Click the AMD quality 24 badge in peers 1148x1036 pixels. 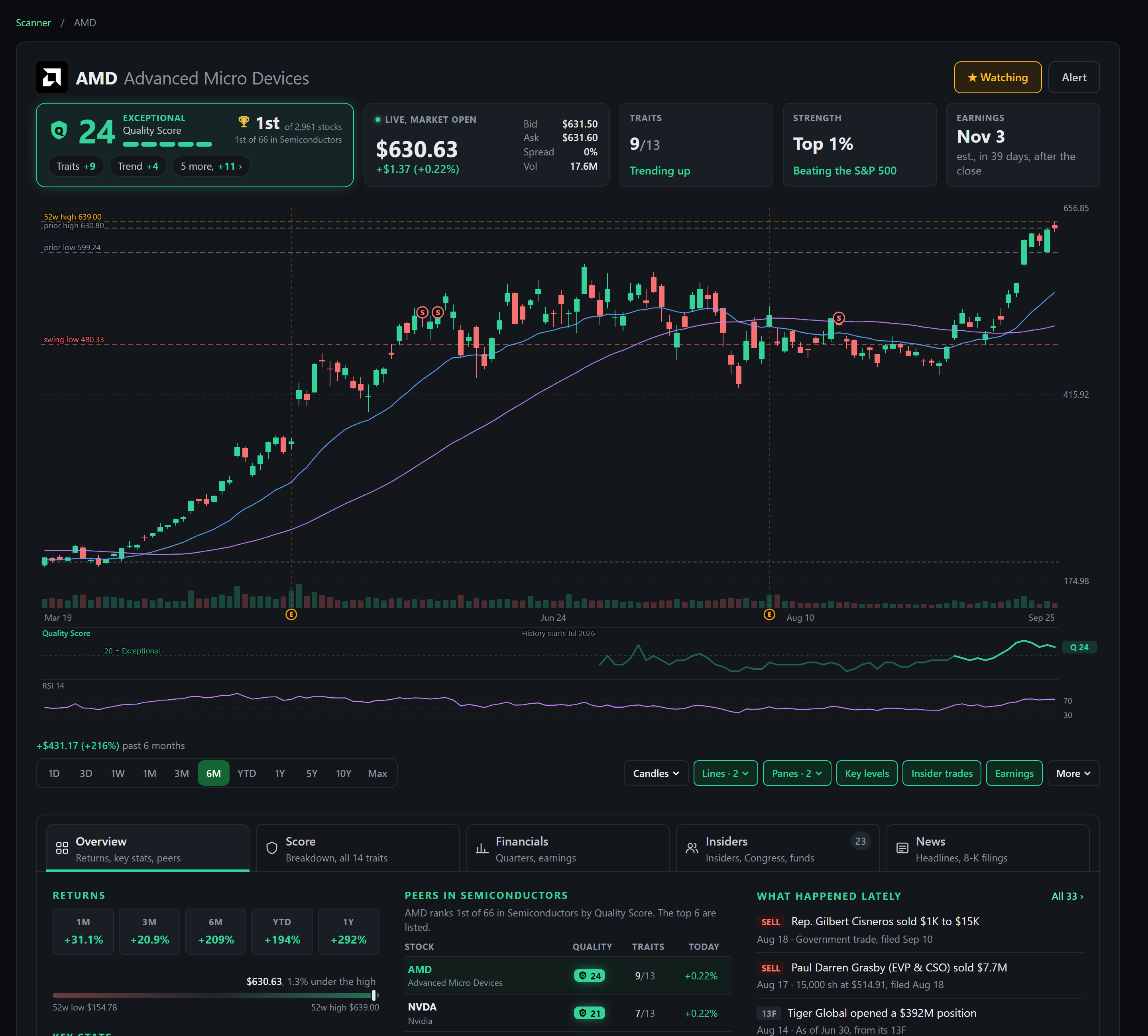pos(590,976)
